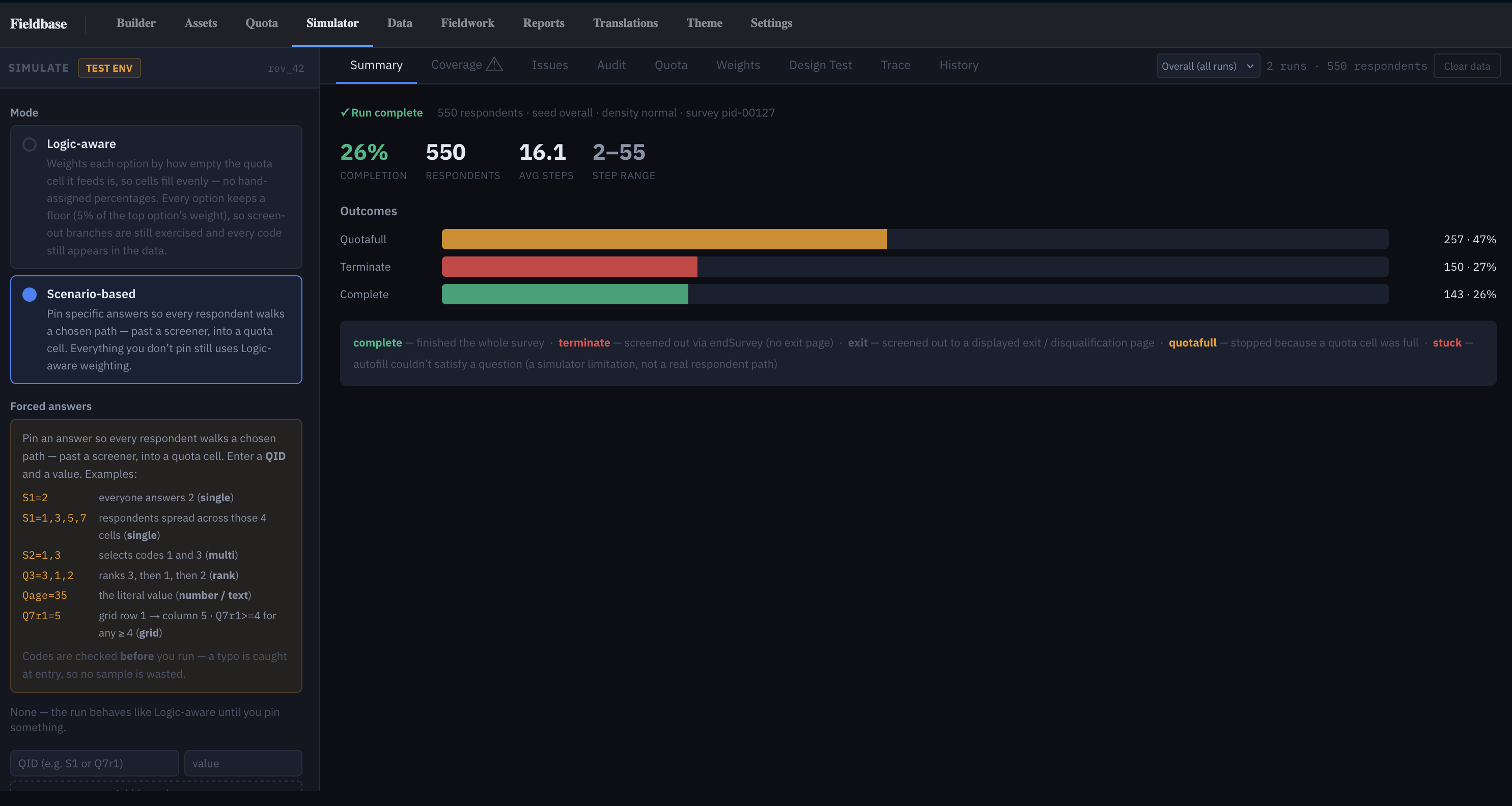Go to the Assets section
The width and height of the screenshot is (1512, 806).
click(x=201, y=23)
